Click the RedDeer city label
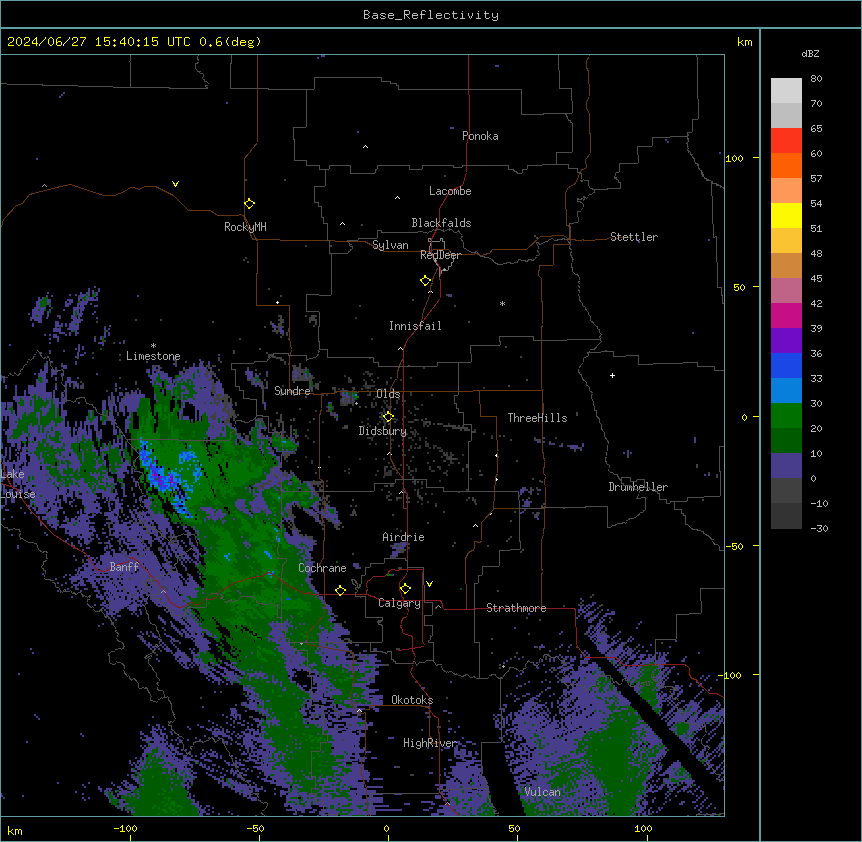 tap(440, 255)
